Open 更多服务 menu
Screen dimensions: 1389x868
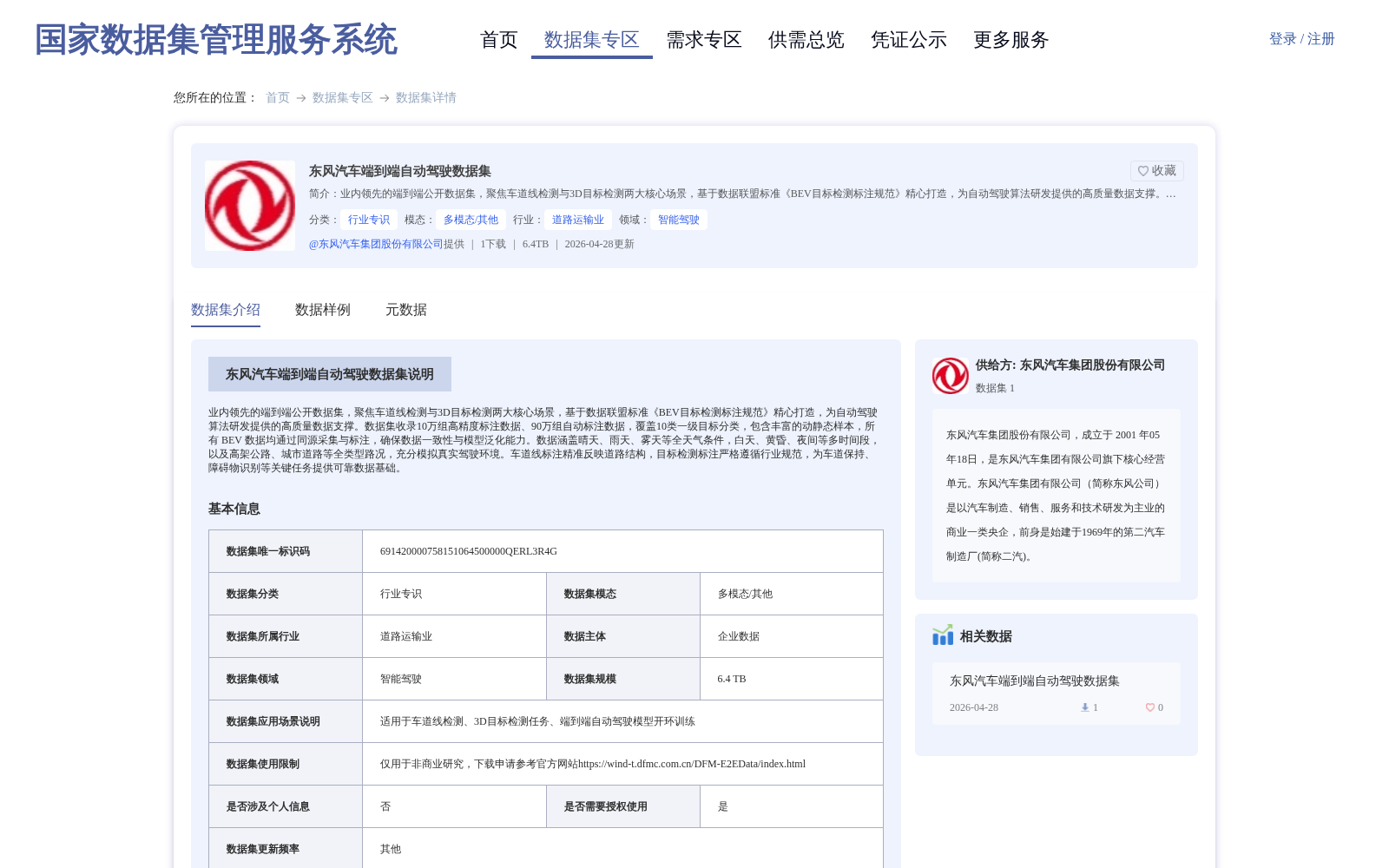[1011, 40]
